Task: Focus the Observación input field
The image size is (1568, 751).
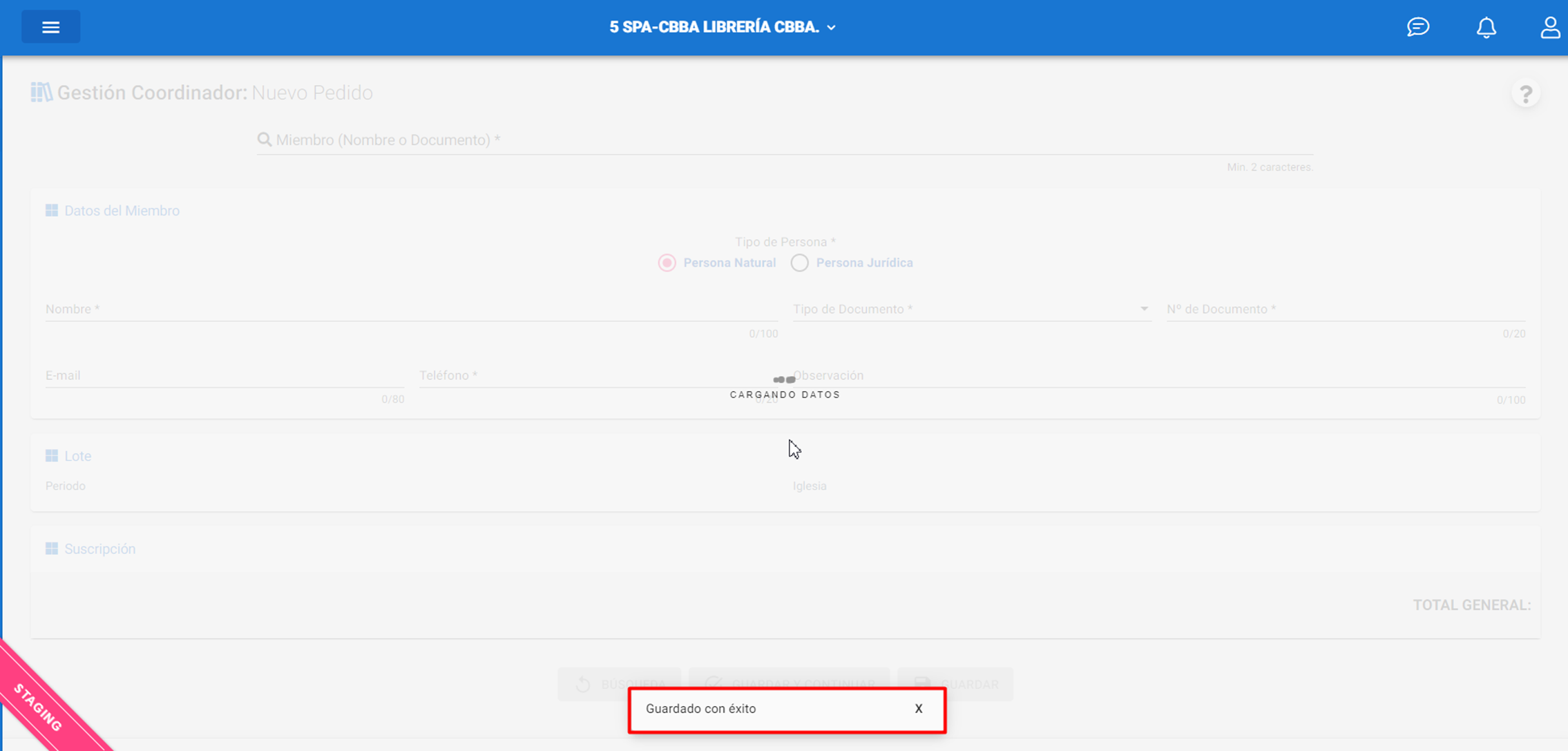Action: click(1159, 375)
